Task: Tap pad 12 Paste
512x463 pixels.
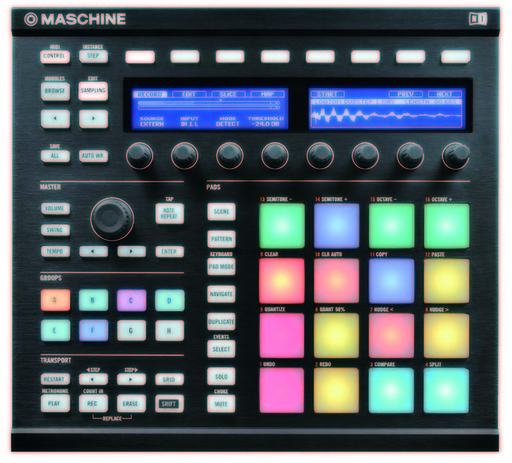Action: pos(447,281)
